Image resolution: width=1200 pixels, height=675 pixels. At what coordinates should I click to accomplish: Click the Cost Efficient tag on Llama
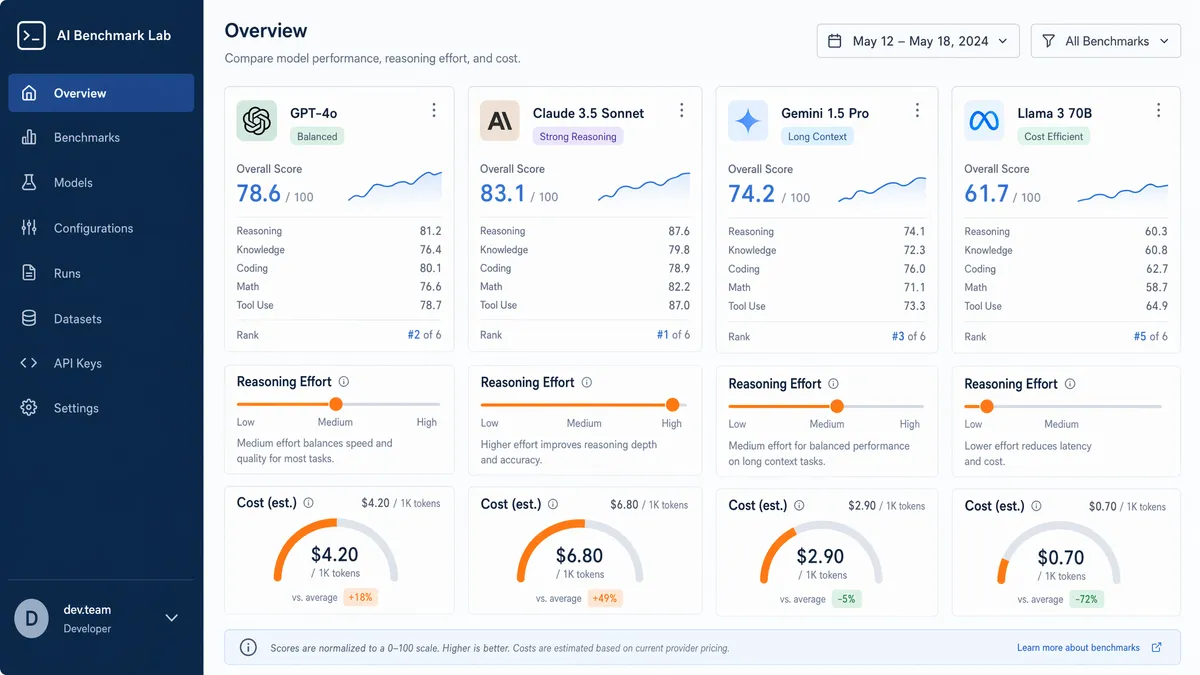[x=1054, y=137]
